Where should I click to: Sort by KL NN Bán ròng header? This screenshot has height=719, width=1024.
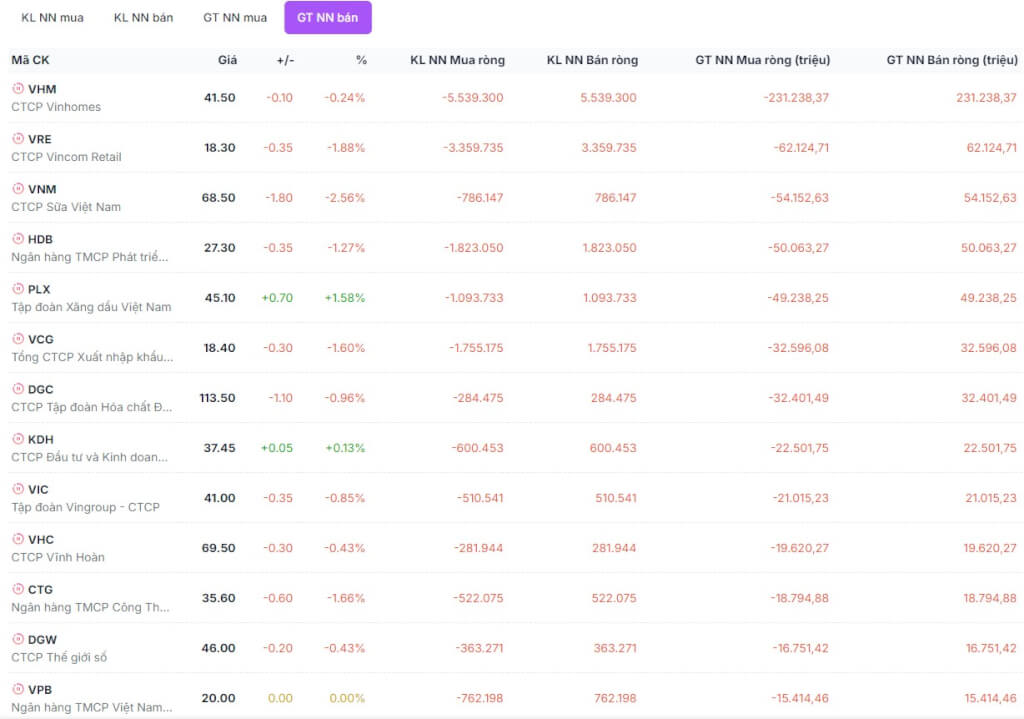[592, 60]
